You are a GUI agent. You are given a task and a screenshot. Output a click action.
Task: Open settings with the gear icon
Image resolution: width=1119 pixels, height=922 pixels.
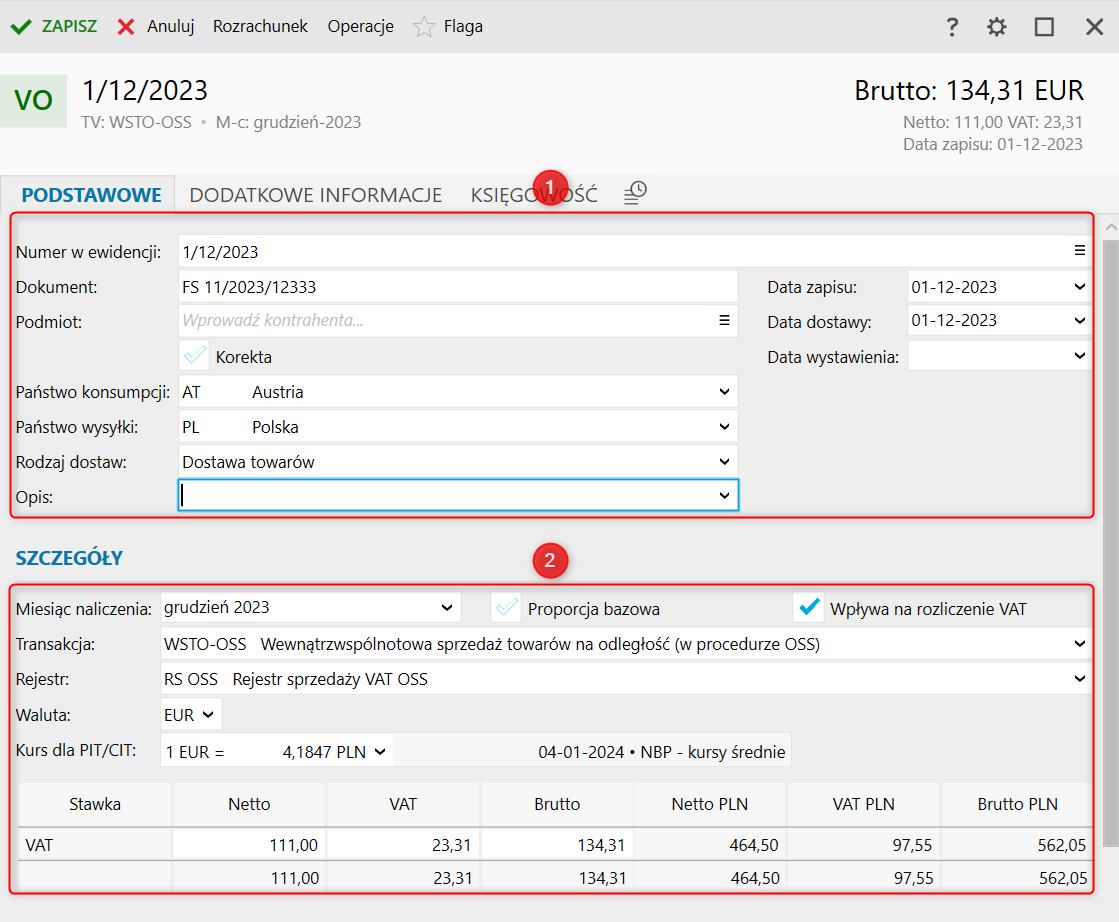pos(997,27)
